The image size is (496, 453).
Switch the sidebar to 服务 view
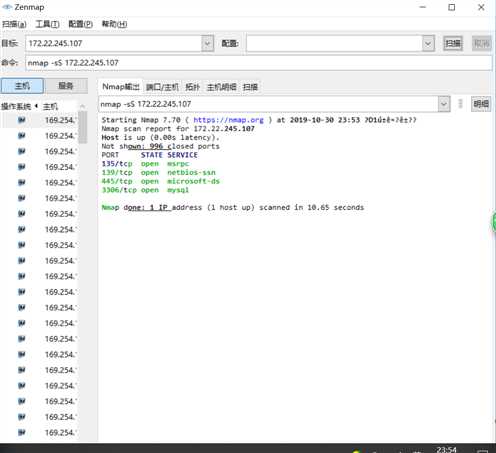[66, 86]
